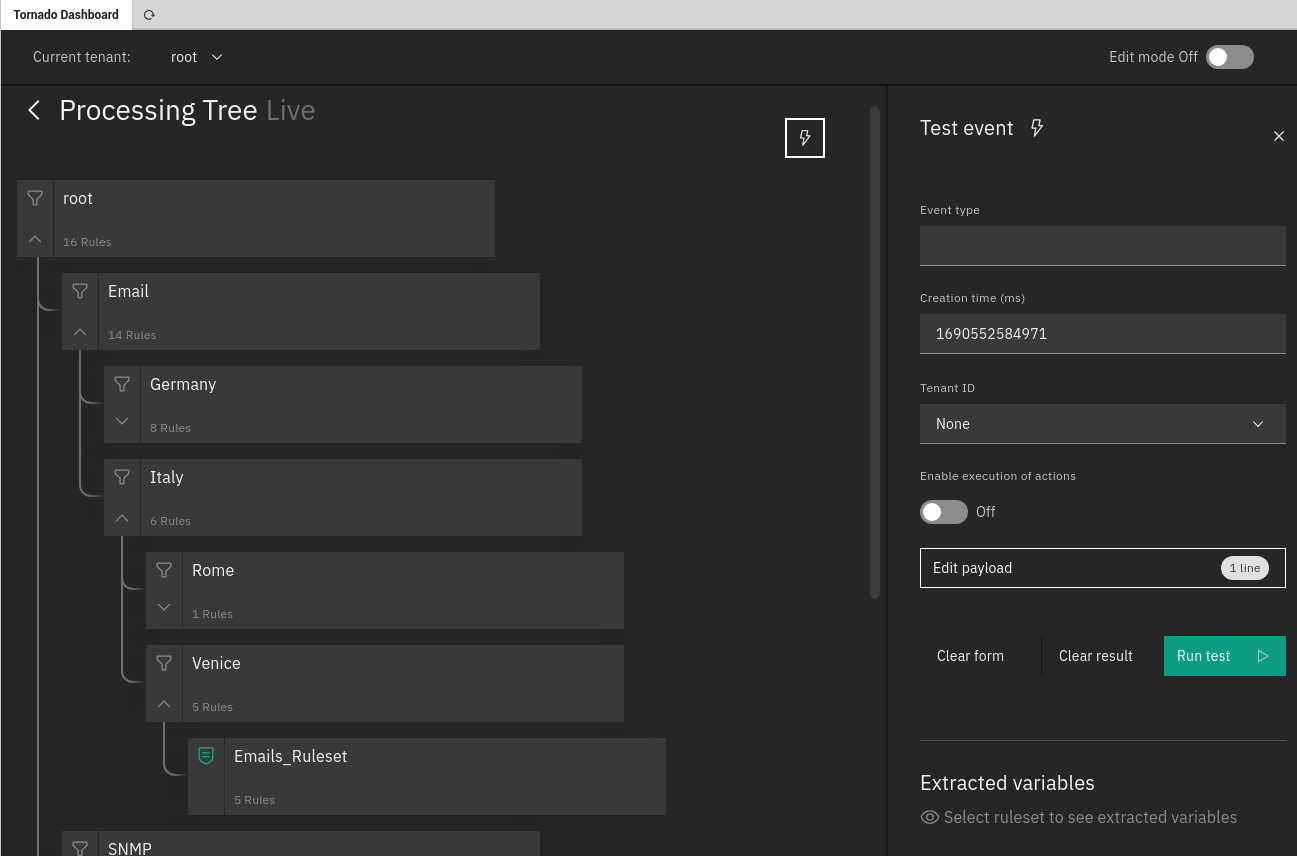Open the Edit payload button
The height and width of the screenshot is (856, 1297).
coord(1103,568)
